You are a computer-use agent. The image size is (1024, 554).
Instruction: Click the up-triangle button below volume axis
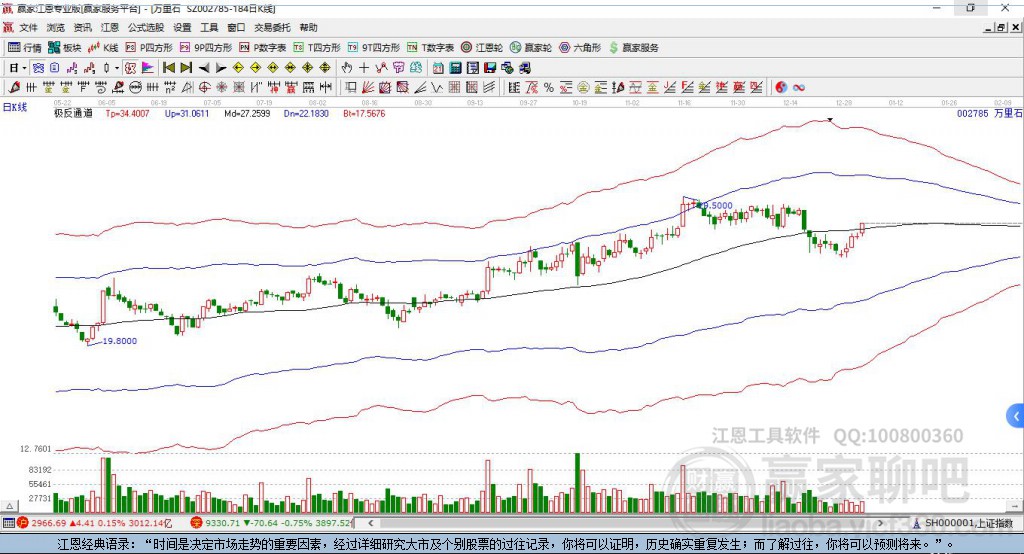tap(9, 506)
